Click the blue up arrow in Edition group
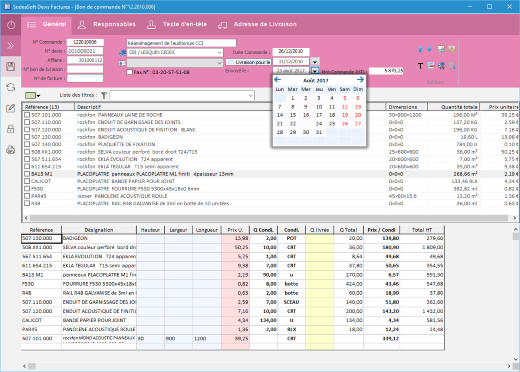The image size is (520, 372). [420, 49]
